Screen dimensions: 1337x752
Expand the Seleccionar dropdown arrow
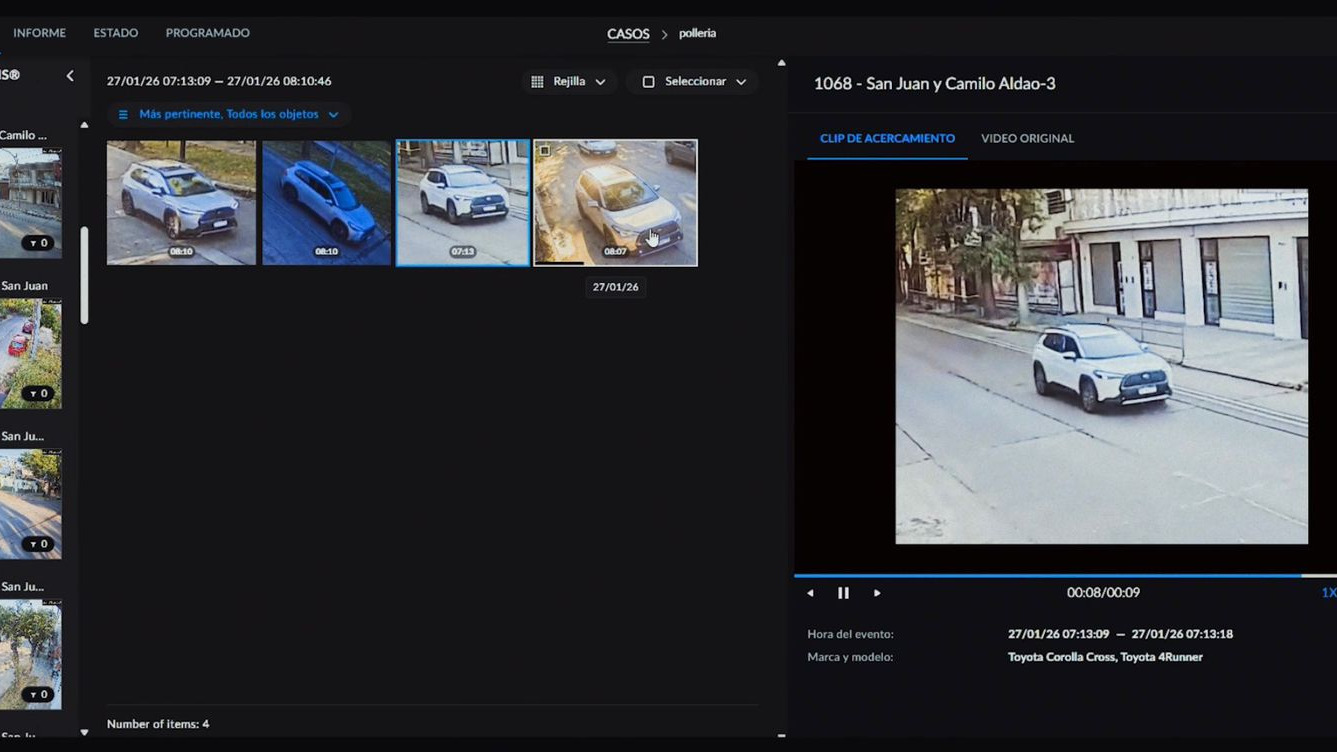click(741, 82)
